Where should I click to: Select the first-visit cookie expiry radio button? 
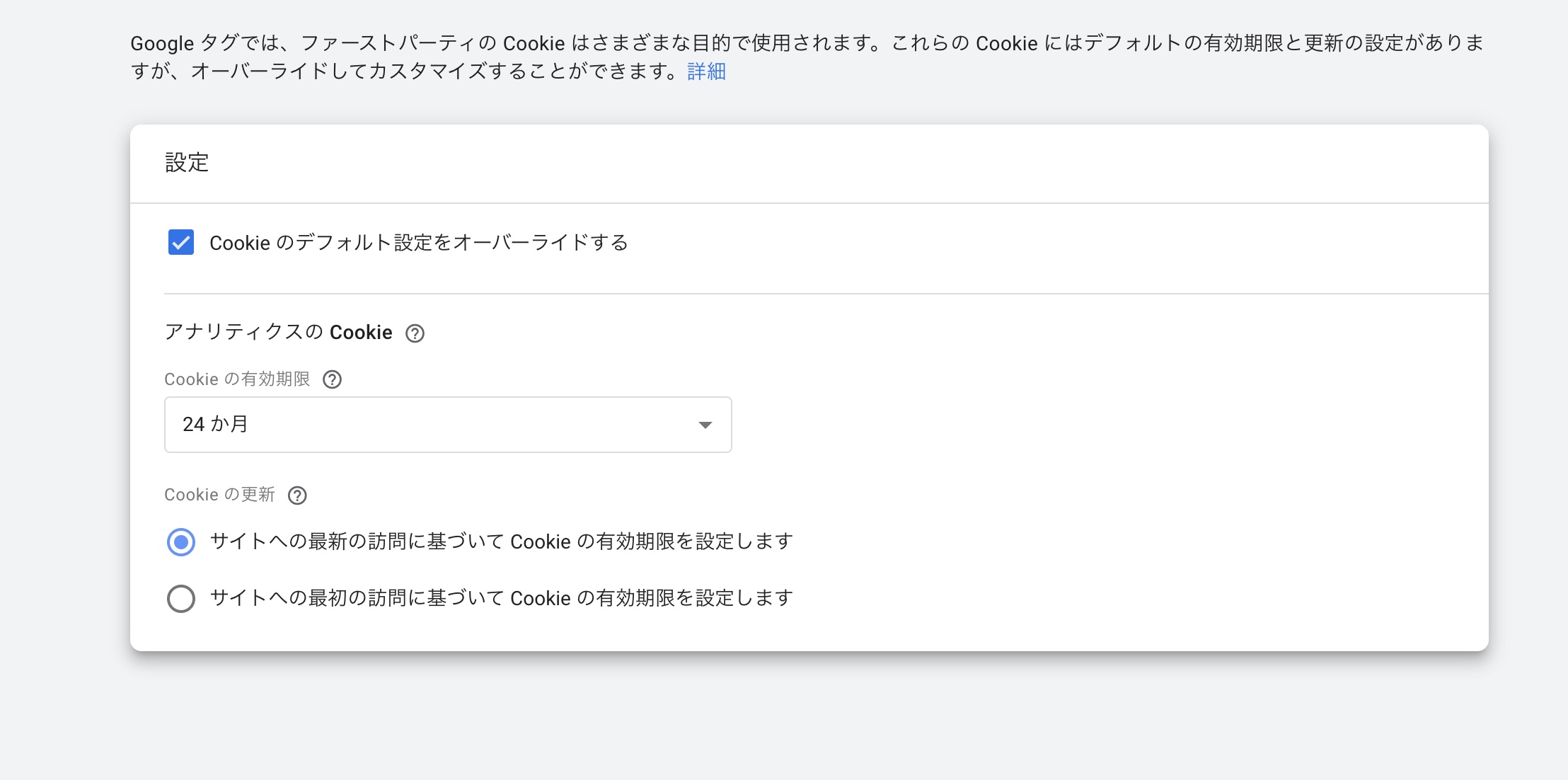click(x=181, y=599)
